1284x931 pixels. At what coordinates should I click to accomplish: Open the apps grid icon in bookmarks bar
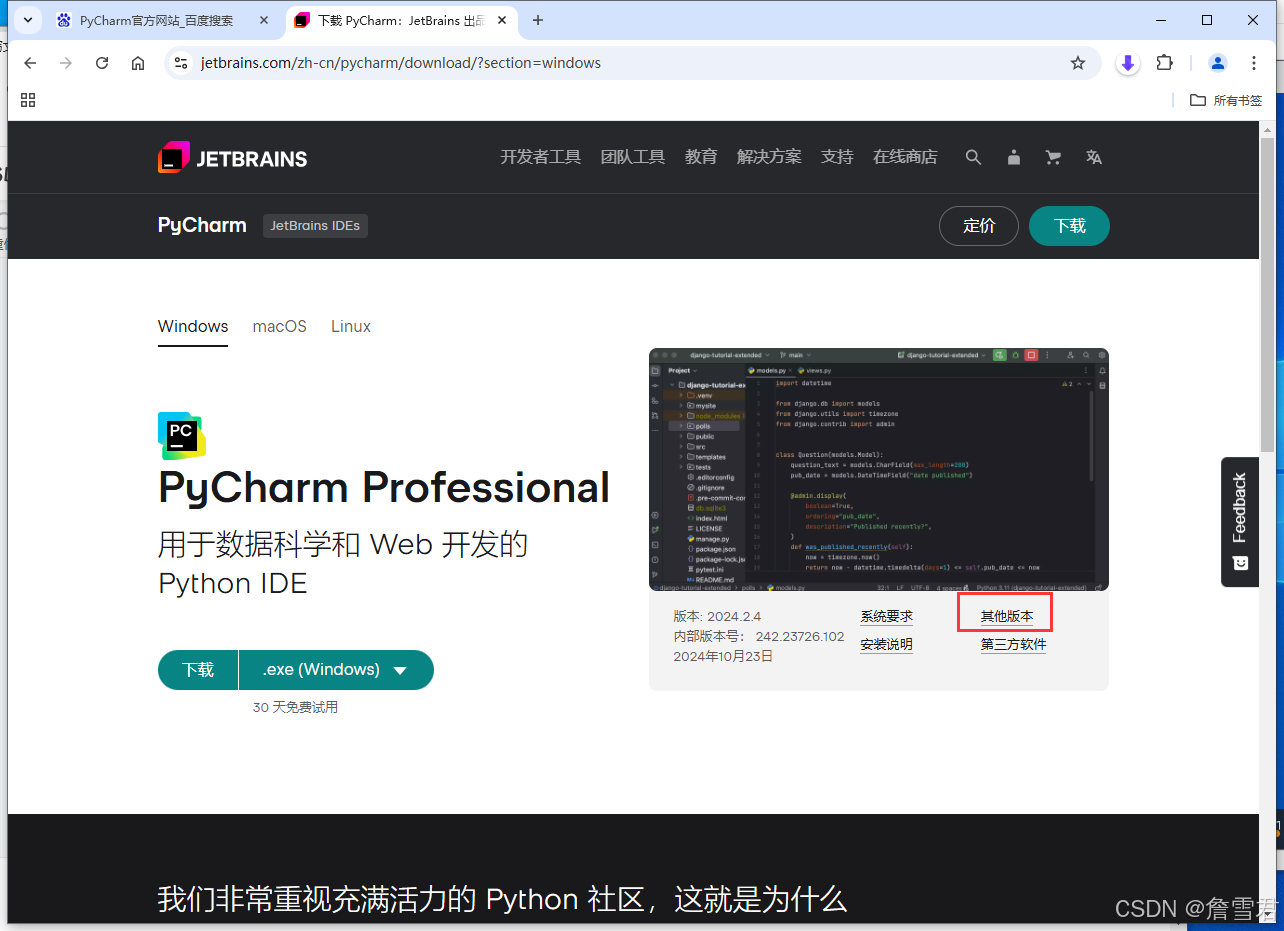coord(28,100)
